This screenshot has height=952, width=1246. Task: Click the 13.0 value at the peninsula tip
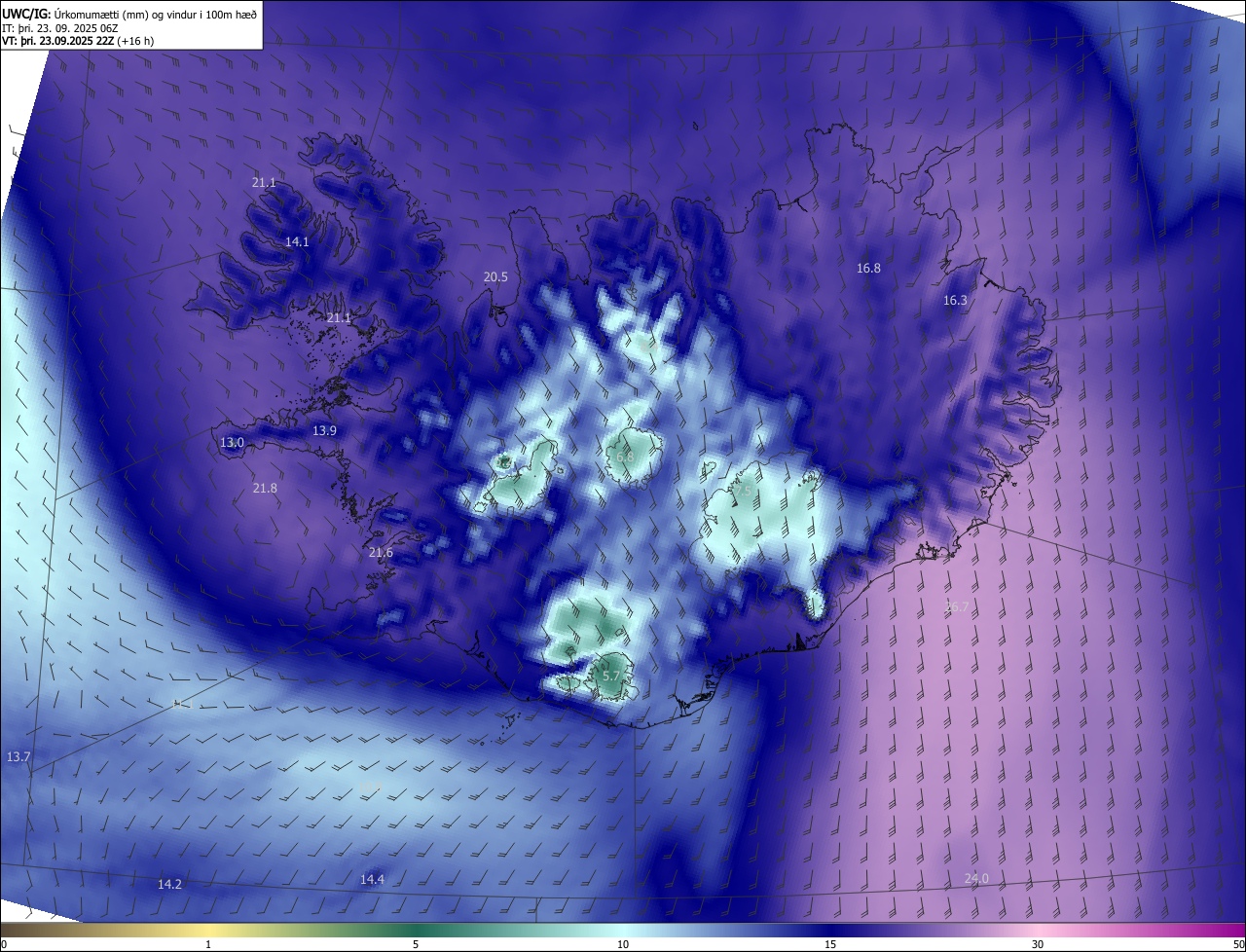click(232, 443)
